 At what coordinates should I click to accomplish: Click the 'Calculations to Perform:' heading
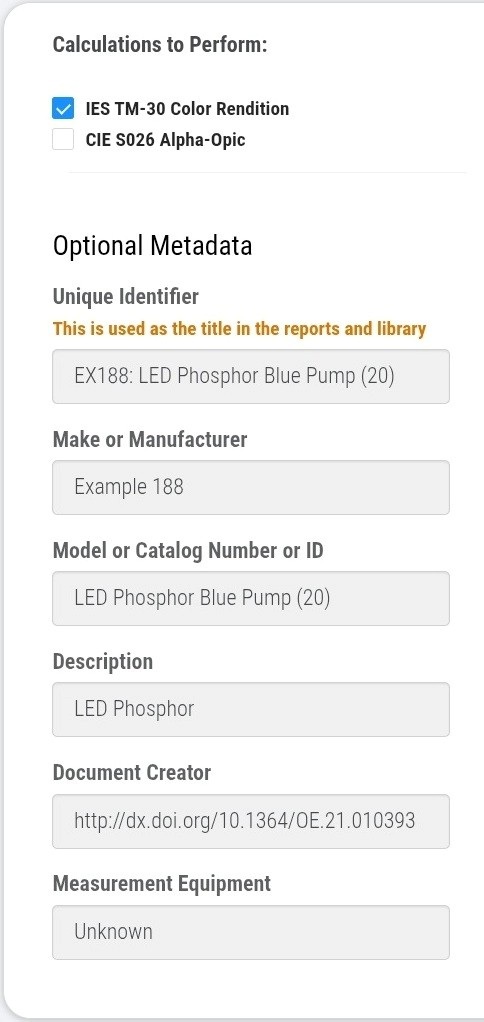(160, 45)
